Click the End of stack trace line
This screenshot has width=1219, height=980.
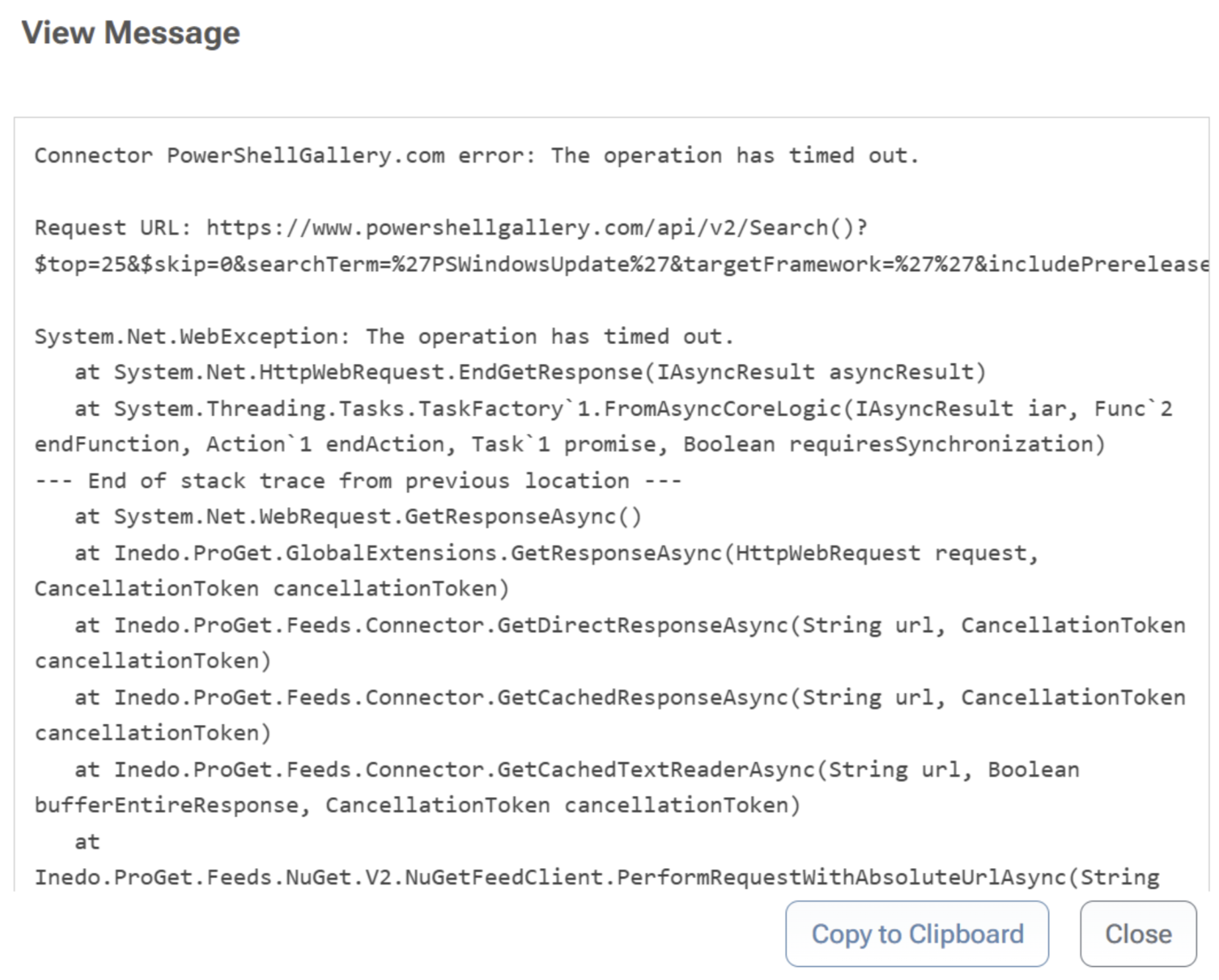[x=358, y=481]
